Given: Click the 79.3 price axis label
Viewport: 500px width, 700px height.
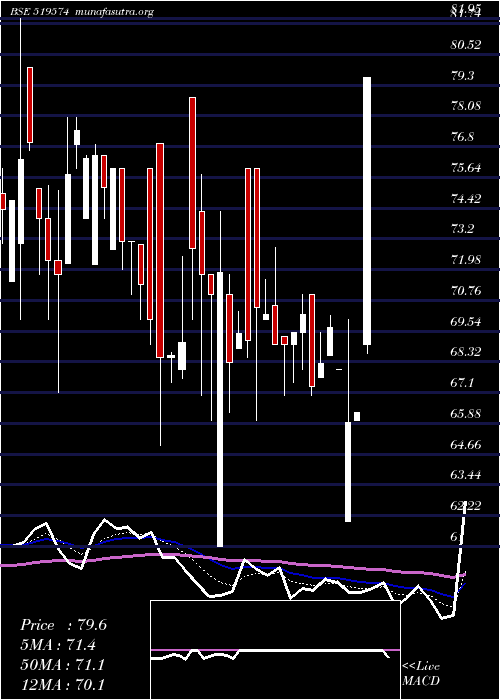Looking at the screenshot, I should [x=463, y=75].
